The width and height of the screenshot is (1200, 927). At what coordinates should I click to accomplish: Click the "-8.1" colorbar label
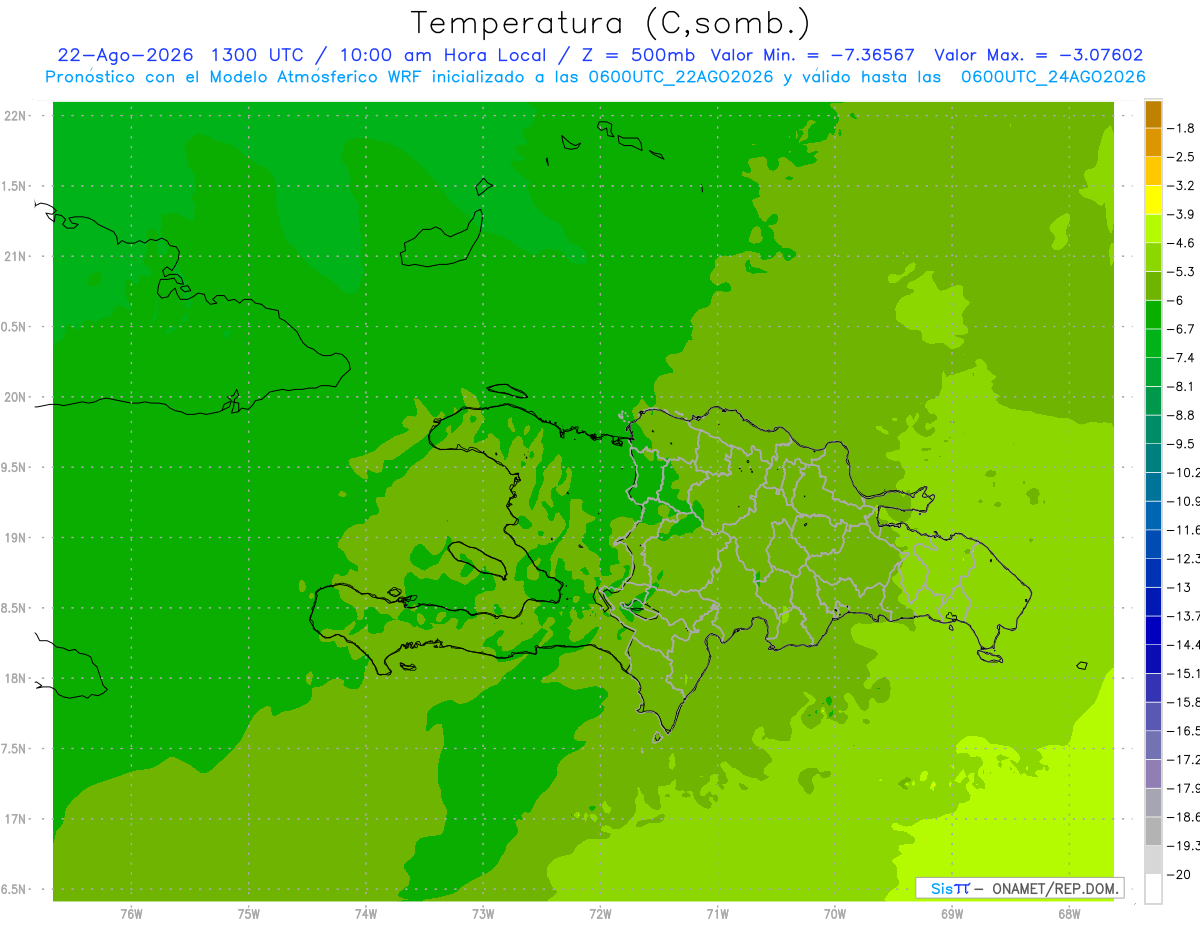[1182, 386]
